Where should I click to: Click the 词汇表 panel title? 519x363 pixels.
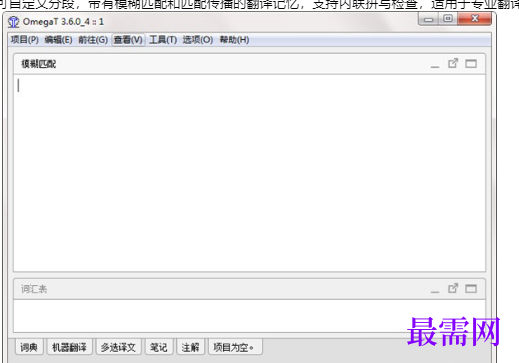click(x=34, y=289)
